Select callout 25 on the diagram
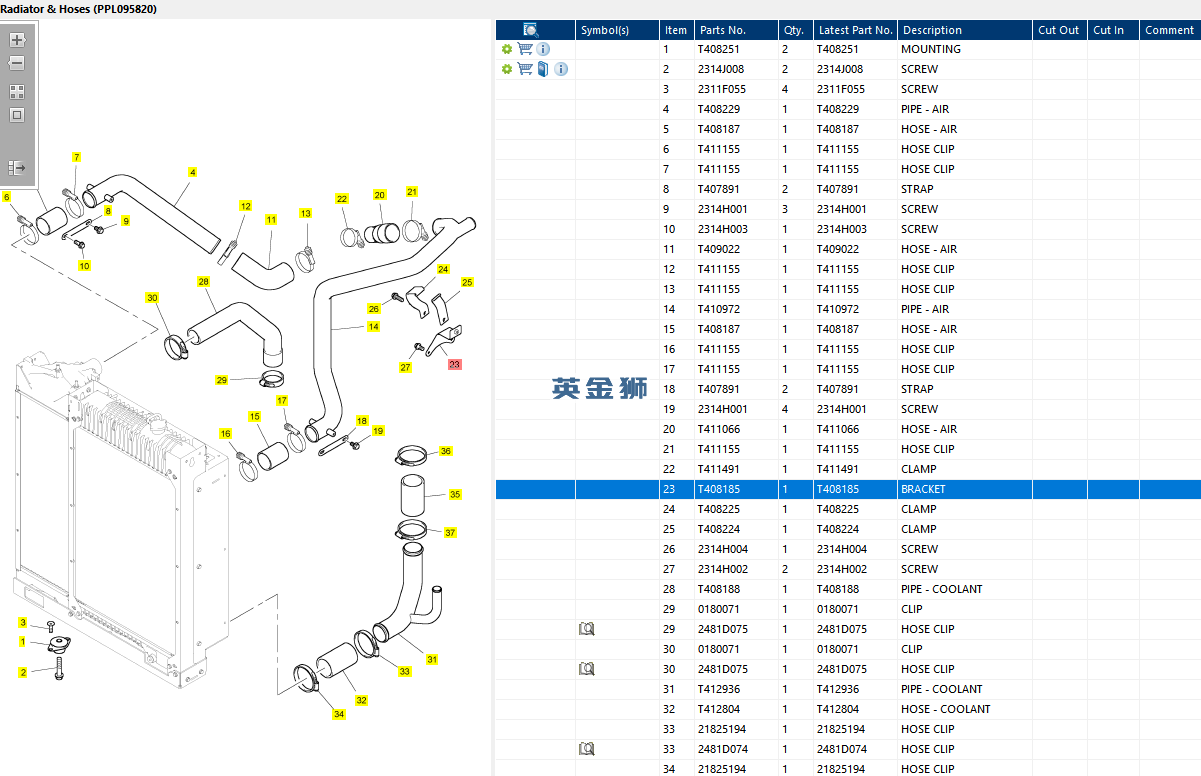Screen dimensions: 1201x776 pos(467,282)
